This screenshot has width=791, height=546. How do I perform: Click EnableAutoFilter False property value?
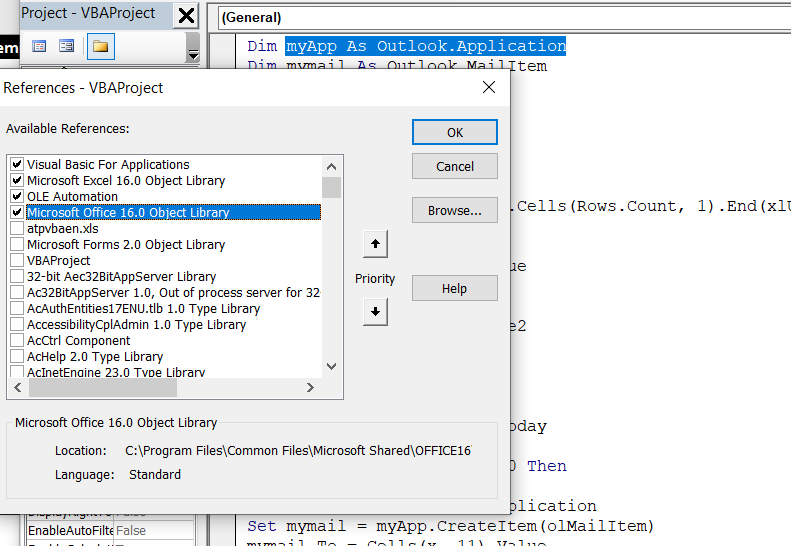[153, 531]
